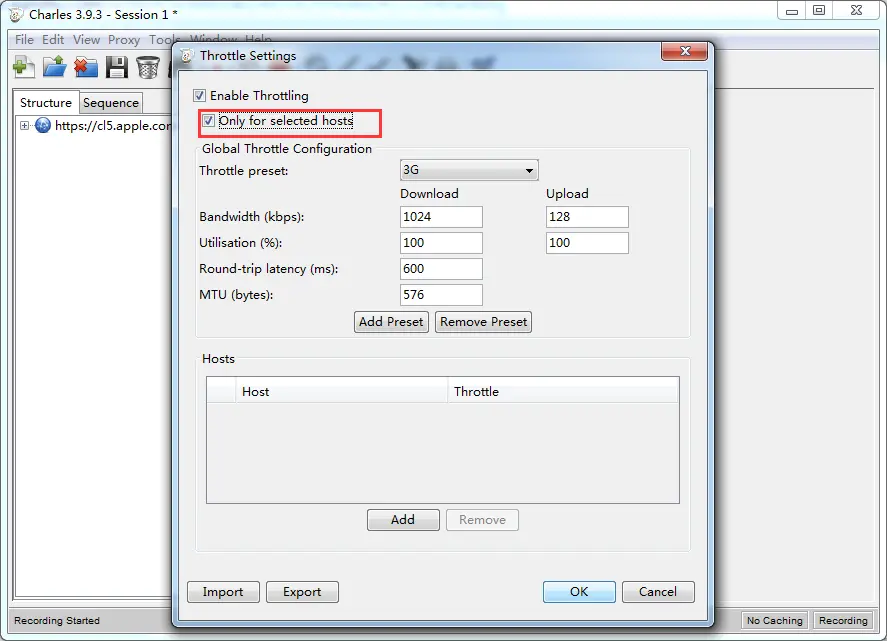This screenshot has width=887, height=641.
Task: Click the Upload bandwidth field showing 128
Action: point(587,217)
